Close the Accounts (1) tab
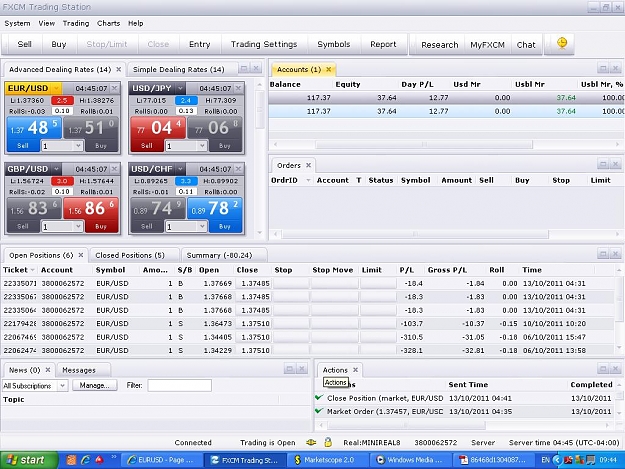This screenshot has width=625, height=469. [x=328, y=69]
